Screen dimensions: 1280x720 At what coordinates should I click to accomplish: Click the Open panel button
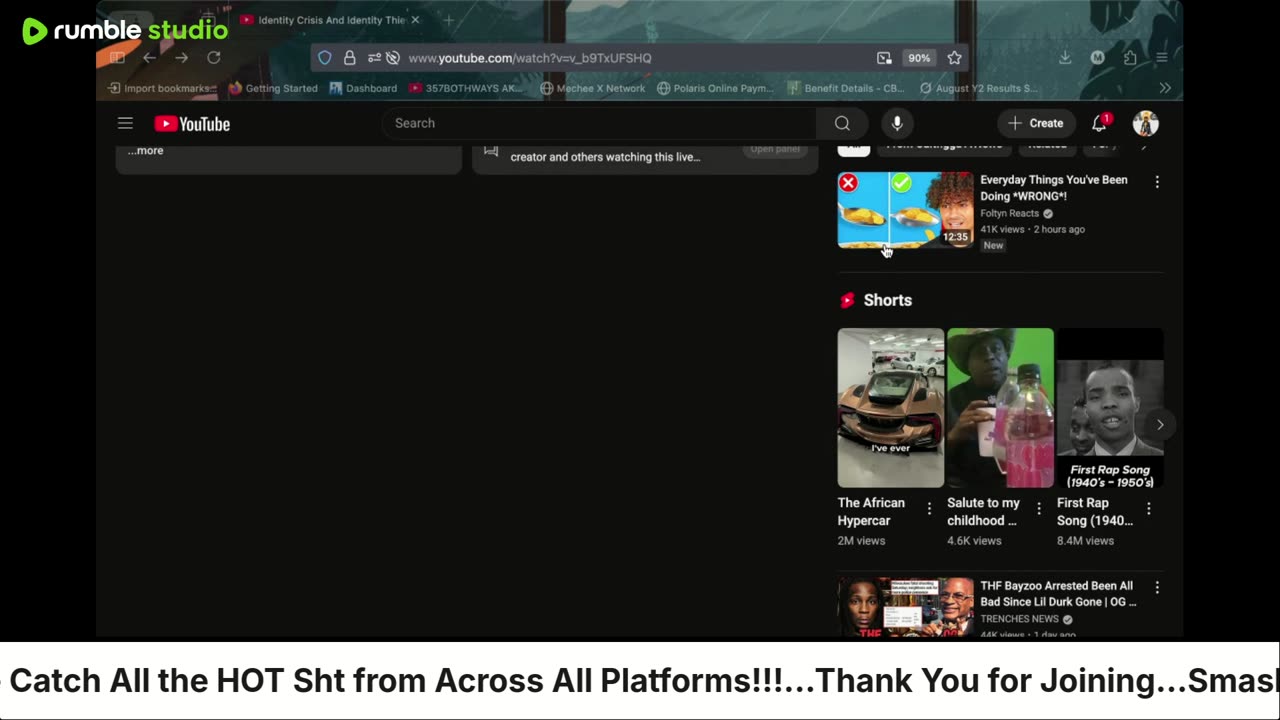tap(775, 150)
